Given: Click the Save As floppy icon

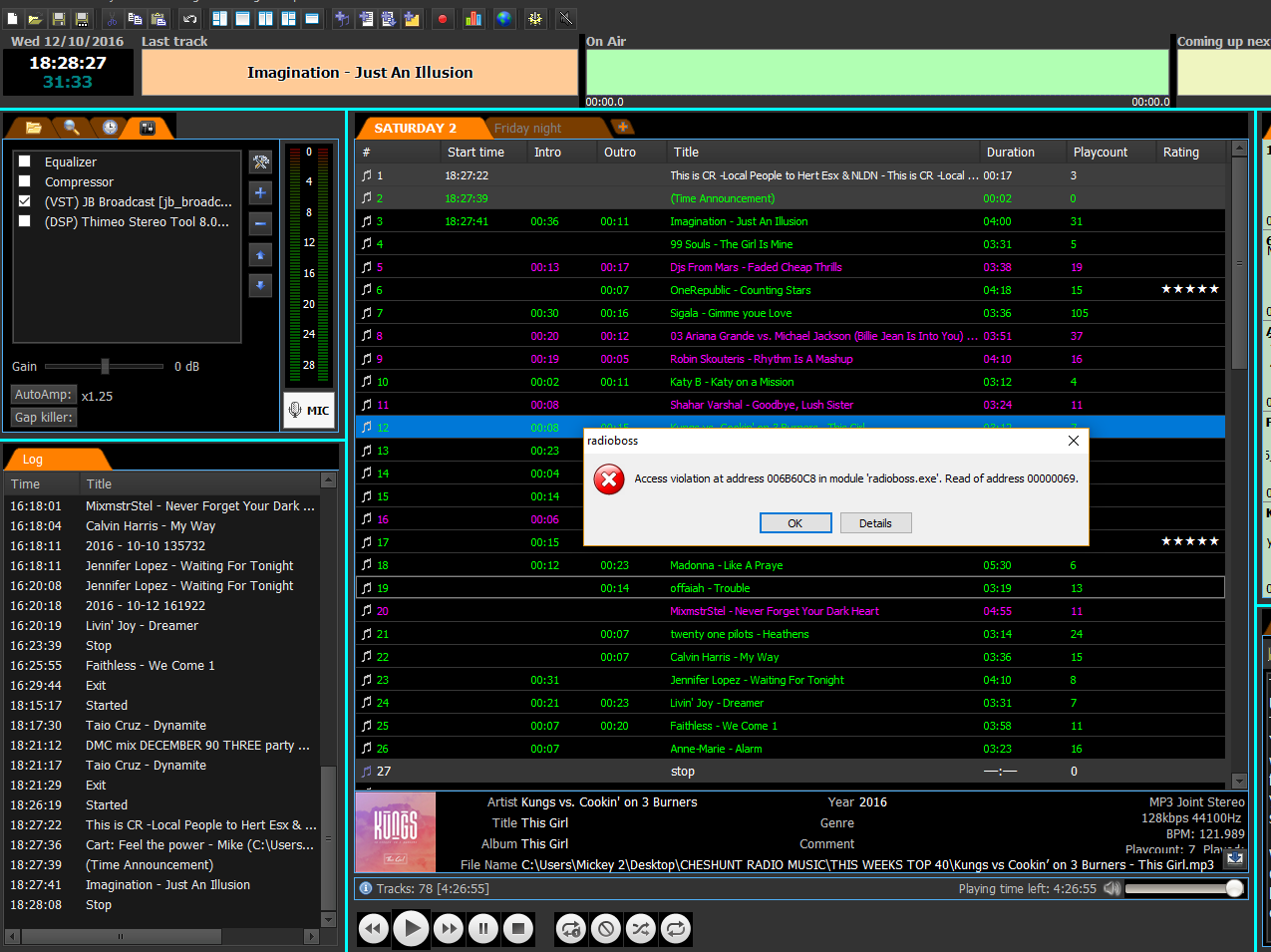Looking at the screenshot, I should (82, 19).
